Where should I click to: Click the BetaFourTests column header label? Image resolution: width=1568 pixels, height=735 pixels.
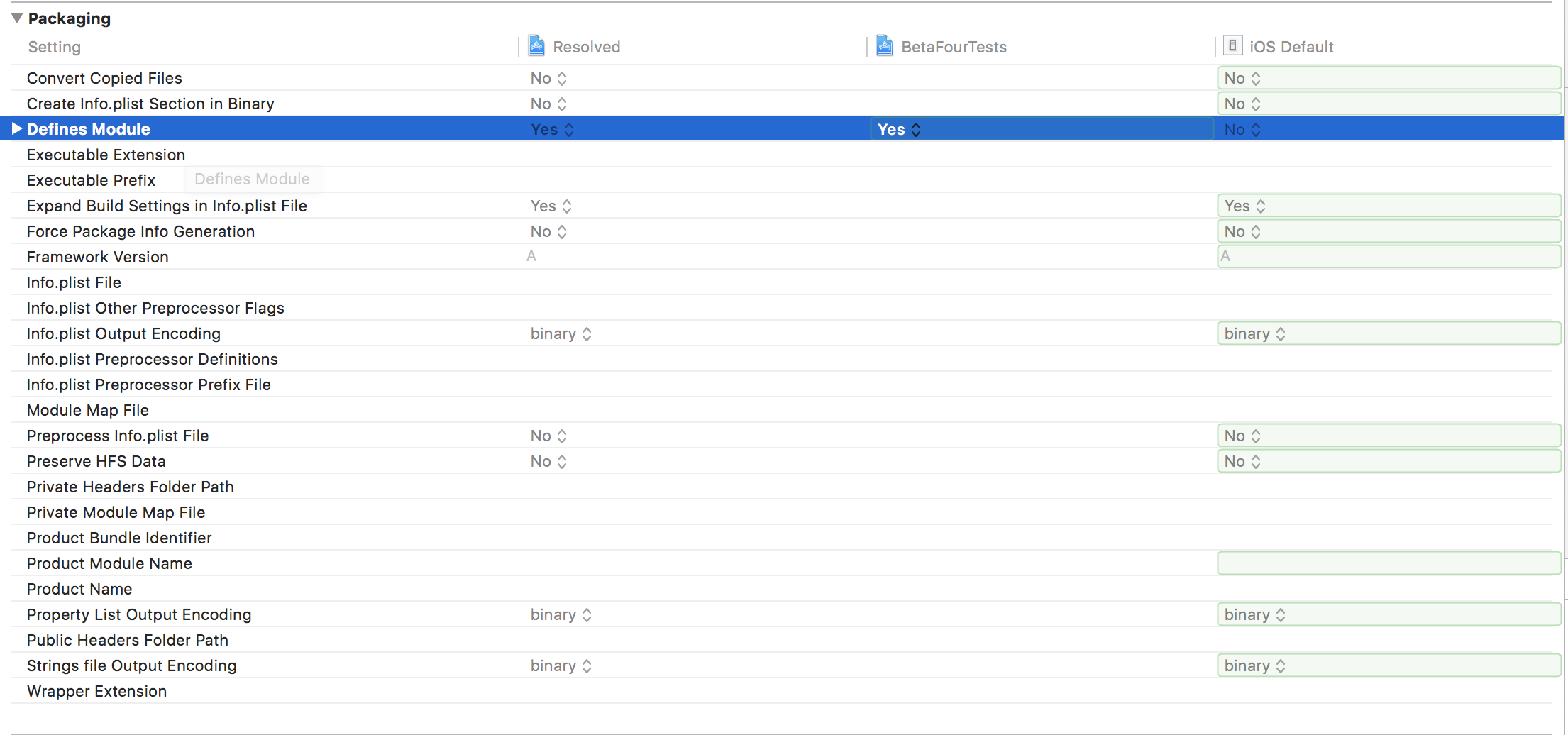(954, 47)
